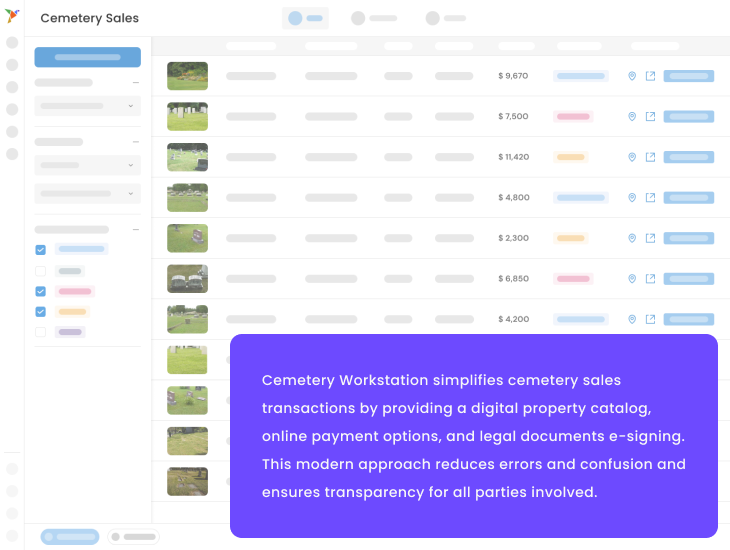Click the price $ 9,670
This screenshot has width=730, height=550.
pyautogui.click(x=513, y=75)
